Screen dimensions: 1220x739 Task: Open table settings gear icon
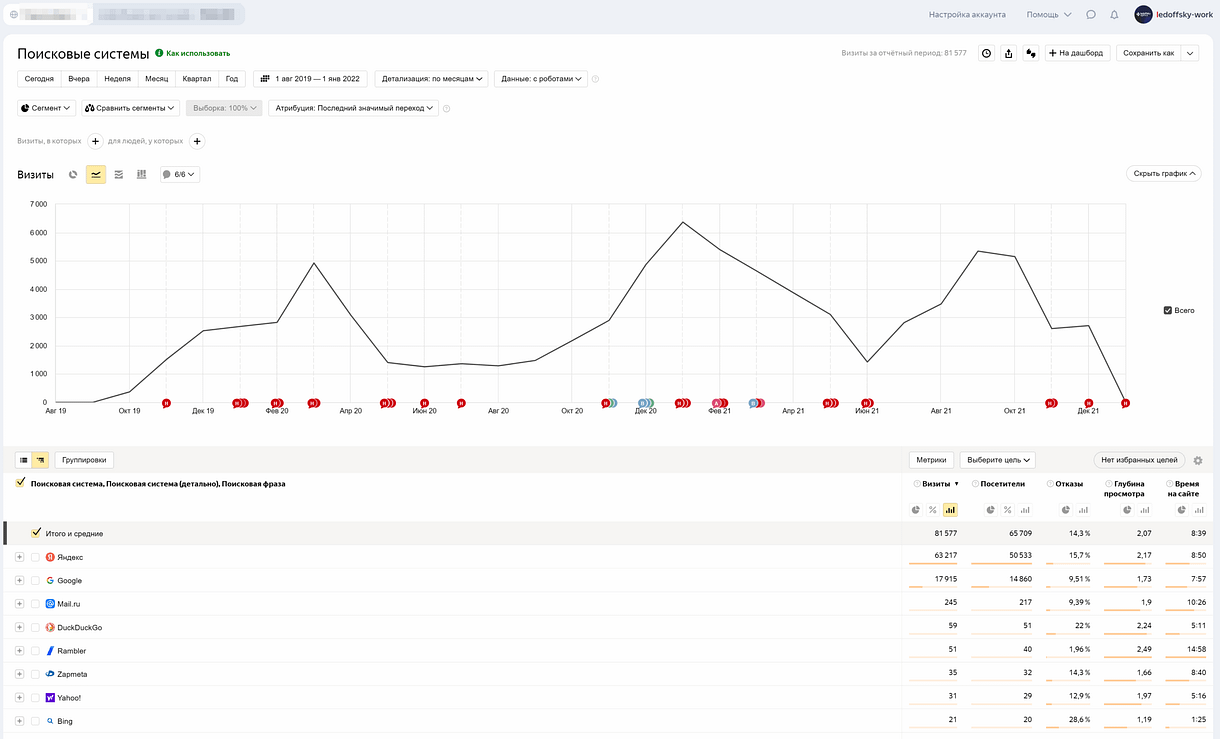(x=1198, y=461)
